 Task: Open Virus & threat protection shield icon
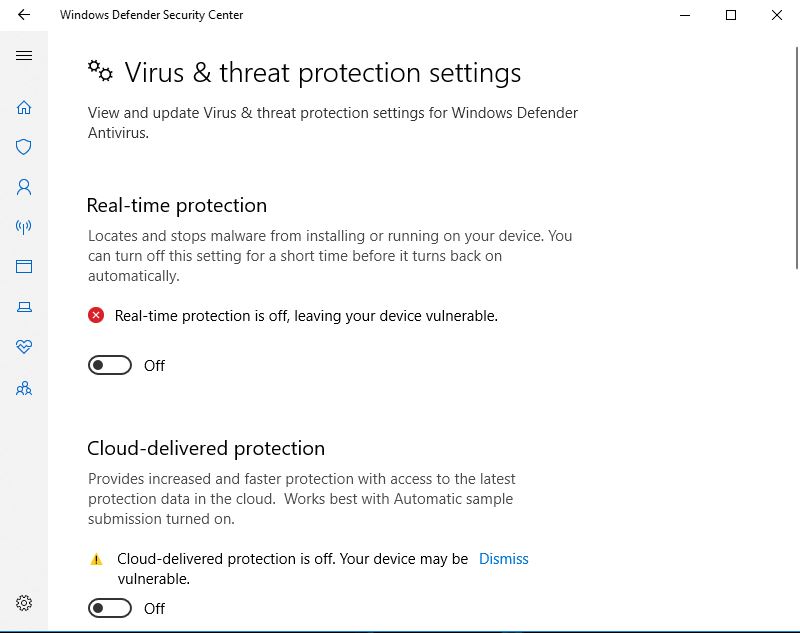[24, 147]
